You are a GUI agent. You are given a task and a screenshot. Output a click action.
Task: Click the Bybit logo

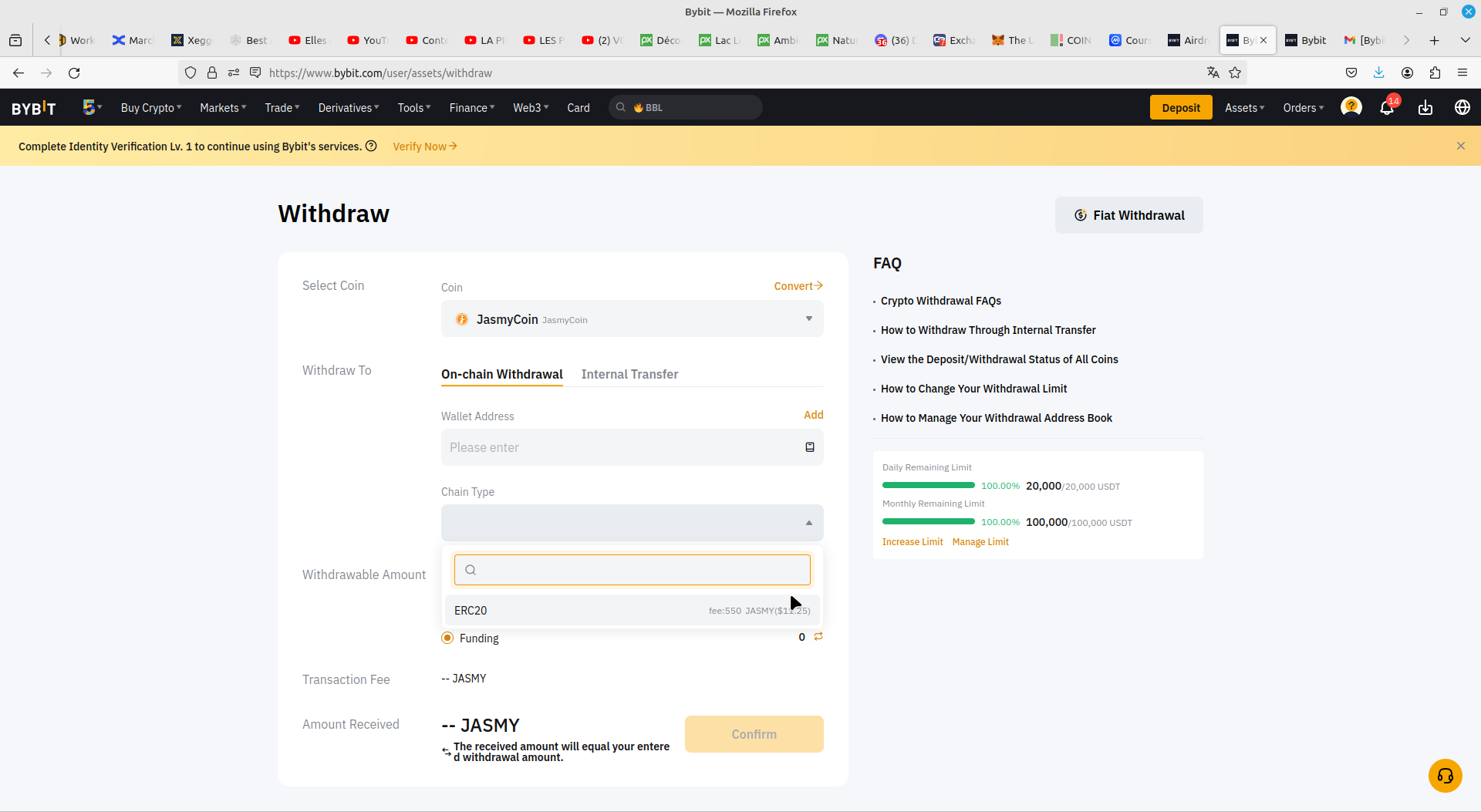pos(34,108)
